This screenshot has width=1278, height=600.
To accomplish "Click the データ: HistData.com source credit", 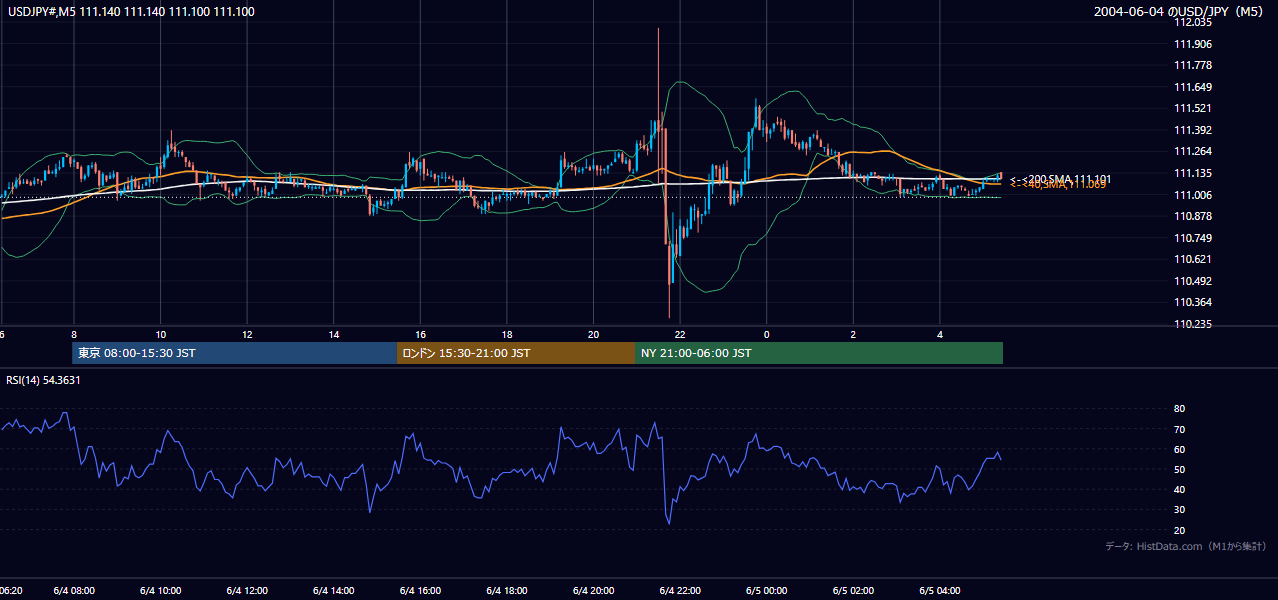I will [x=1186, y=546].
